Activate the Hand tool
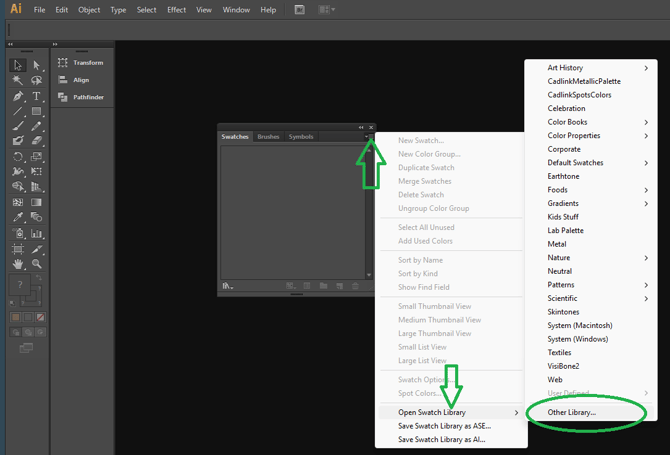 tap(18, 263)
